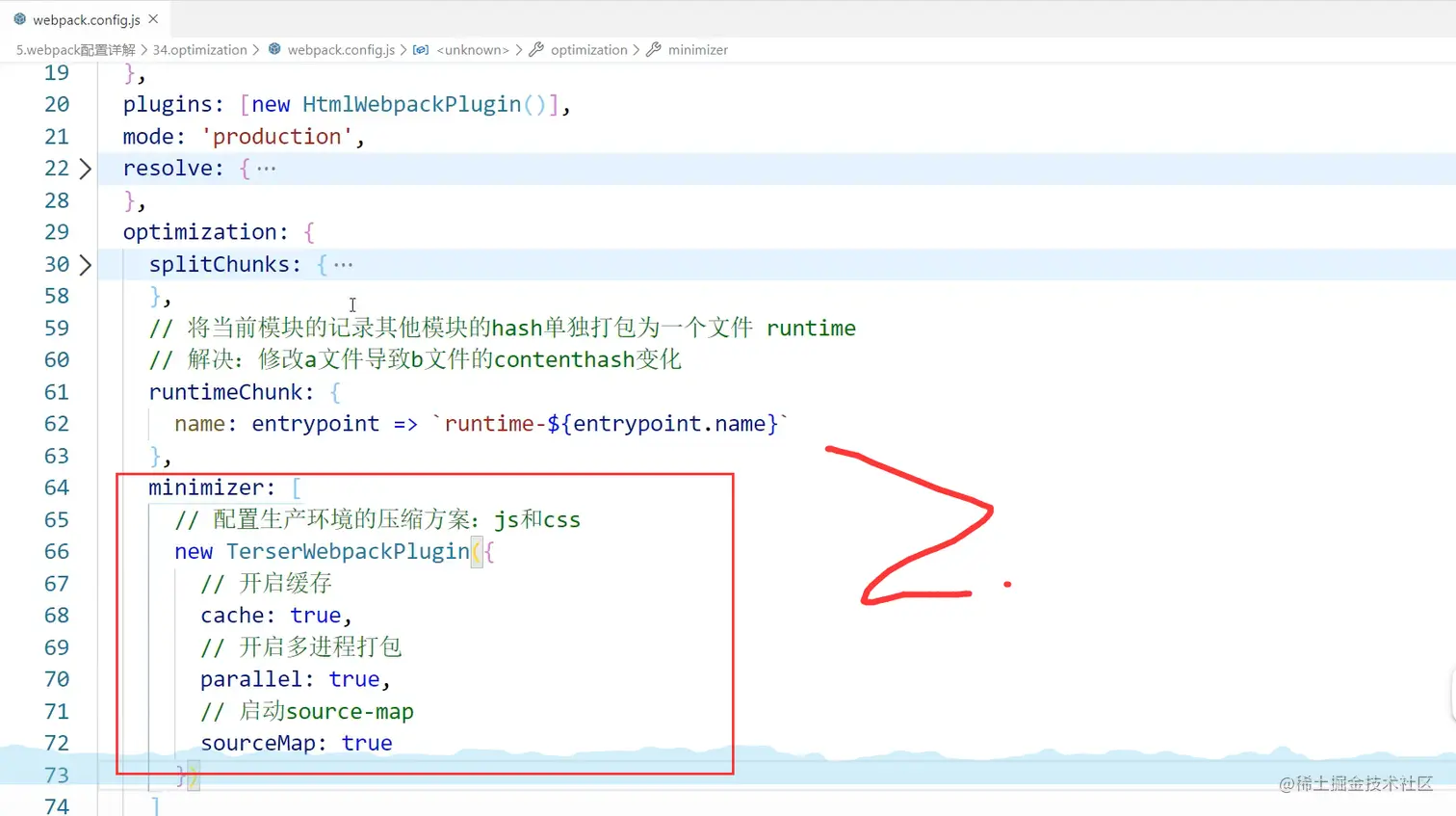Viewport: 1456px width, 816px height.
Task: Click the plugins property on line 20
Action: 167,104
